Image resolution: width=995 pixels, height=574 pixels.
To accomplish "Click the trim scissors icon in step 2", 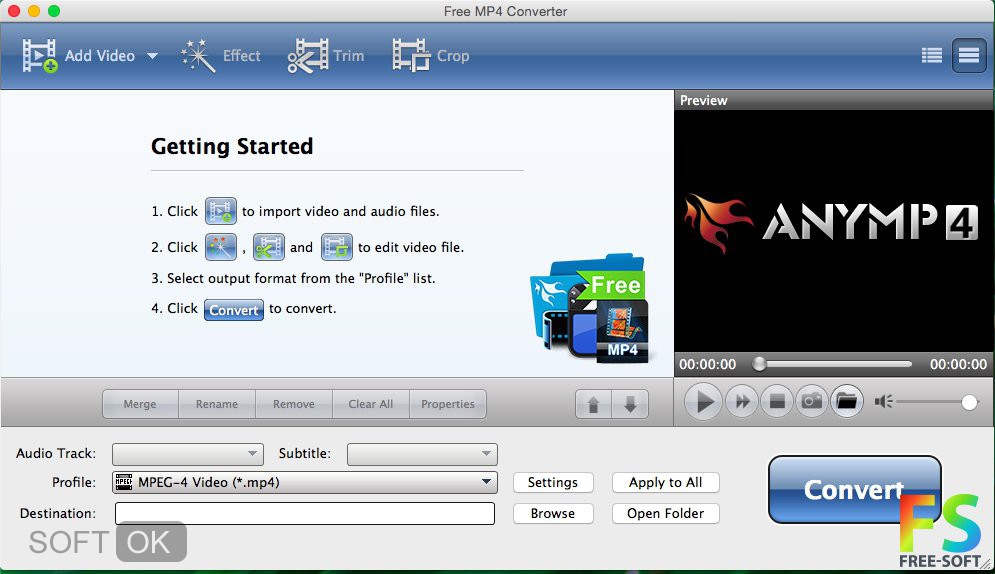I will (268, 247).
